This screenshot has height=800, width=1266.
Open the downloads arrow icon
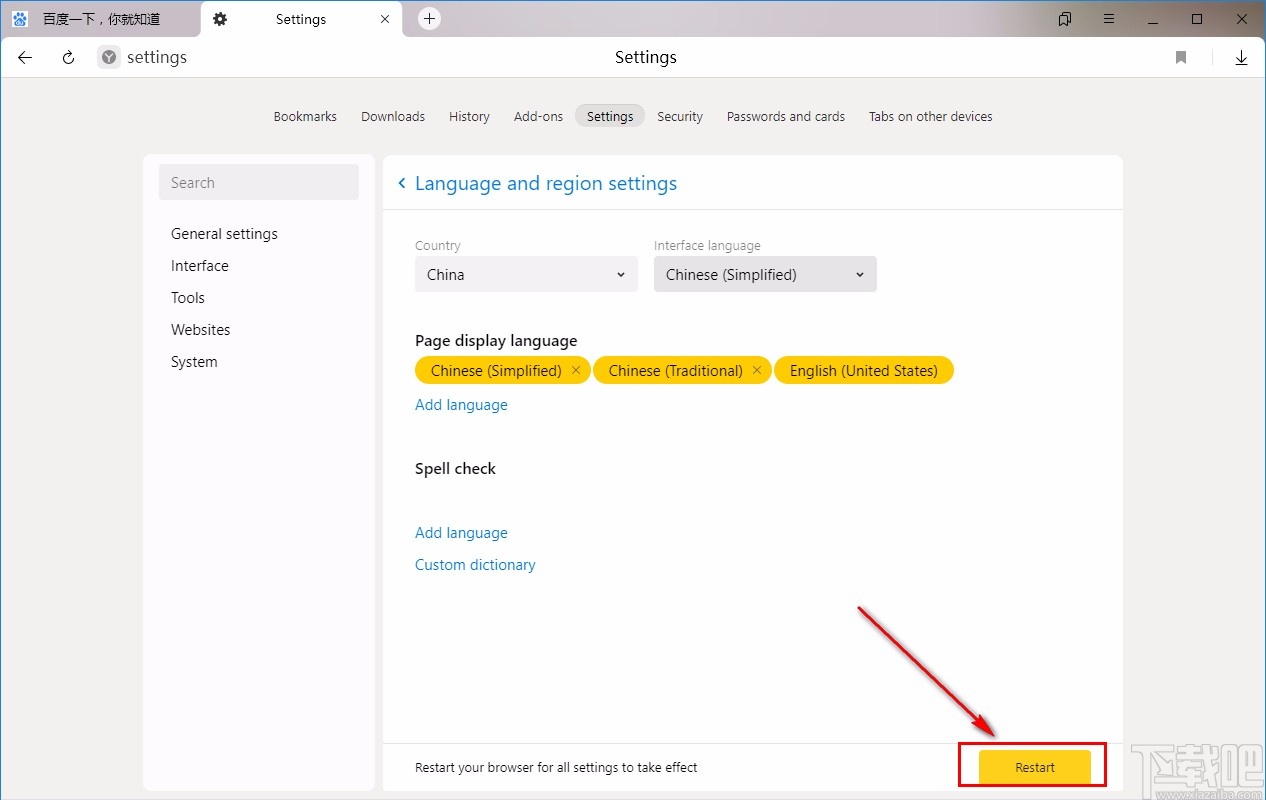1241,58
